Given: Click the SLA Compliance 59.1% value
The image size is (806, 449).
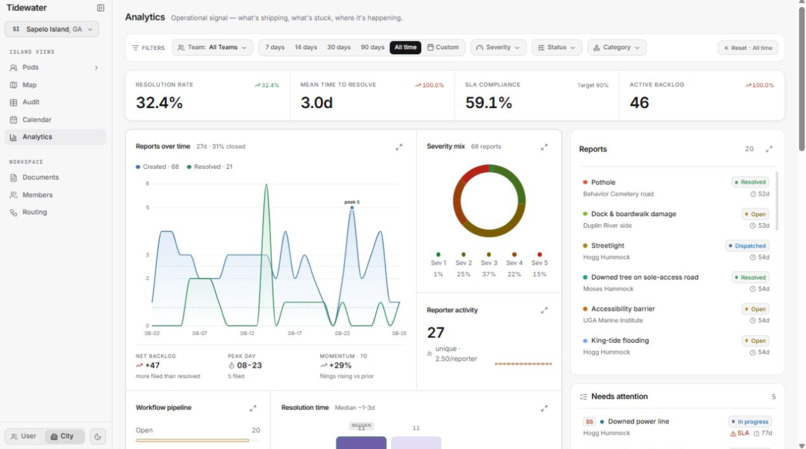Looking at the screenshot, I should [489, 103].
